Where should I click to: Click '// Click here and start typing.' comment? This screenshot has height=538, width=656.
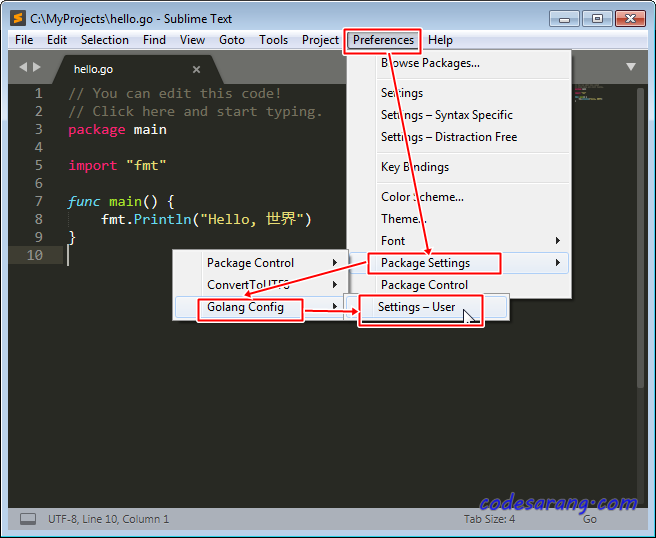pyautogui.click(x=195, y=111)
